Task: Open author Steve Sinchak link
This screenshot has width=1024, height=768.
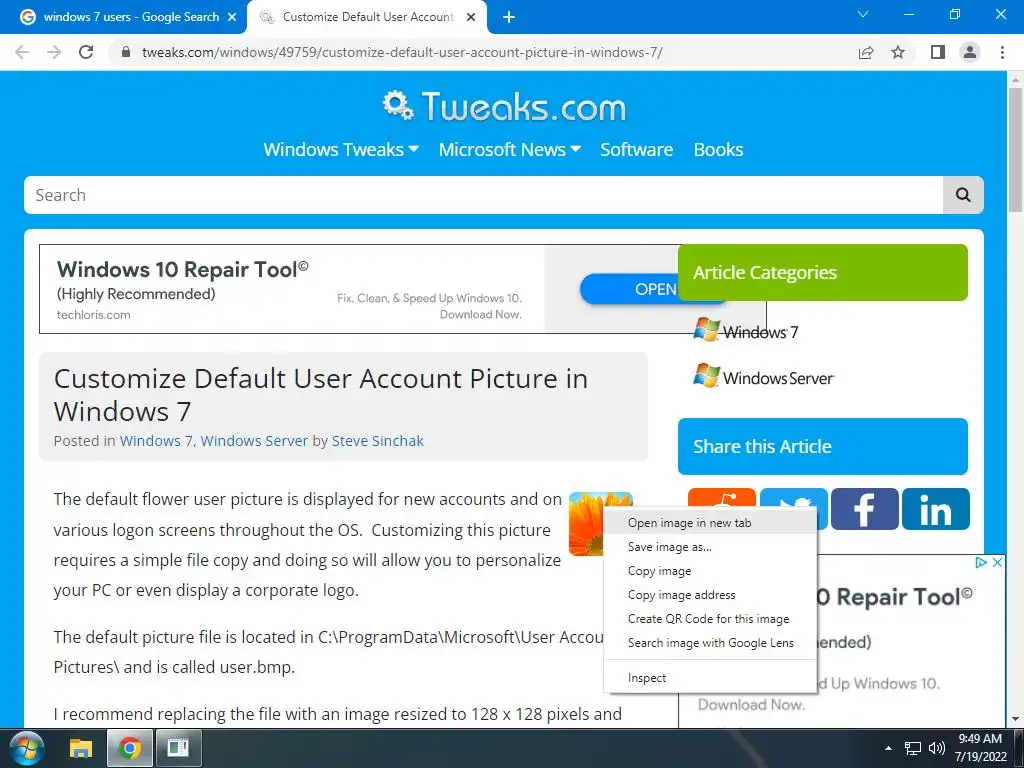Action: coord(377,441)
